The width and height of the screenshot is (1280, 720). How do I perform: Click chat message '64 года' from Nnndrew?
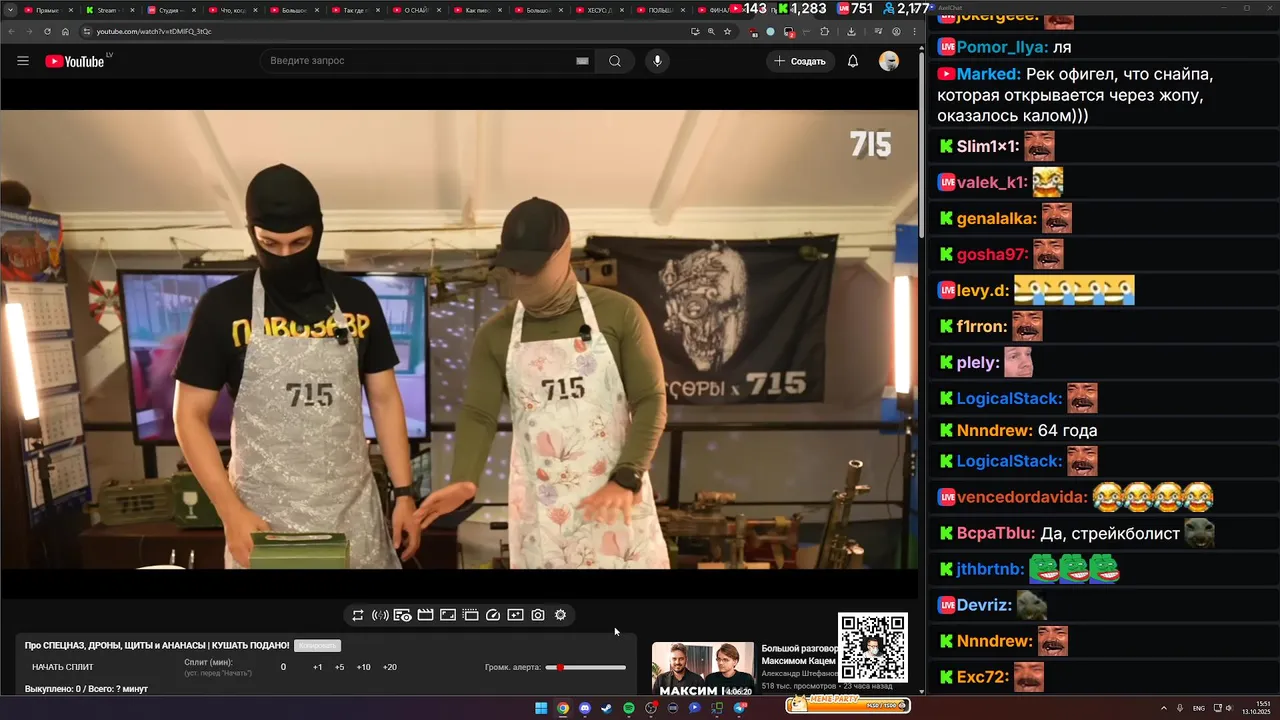pyautogui.click(x=1067, y=431)
